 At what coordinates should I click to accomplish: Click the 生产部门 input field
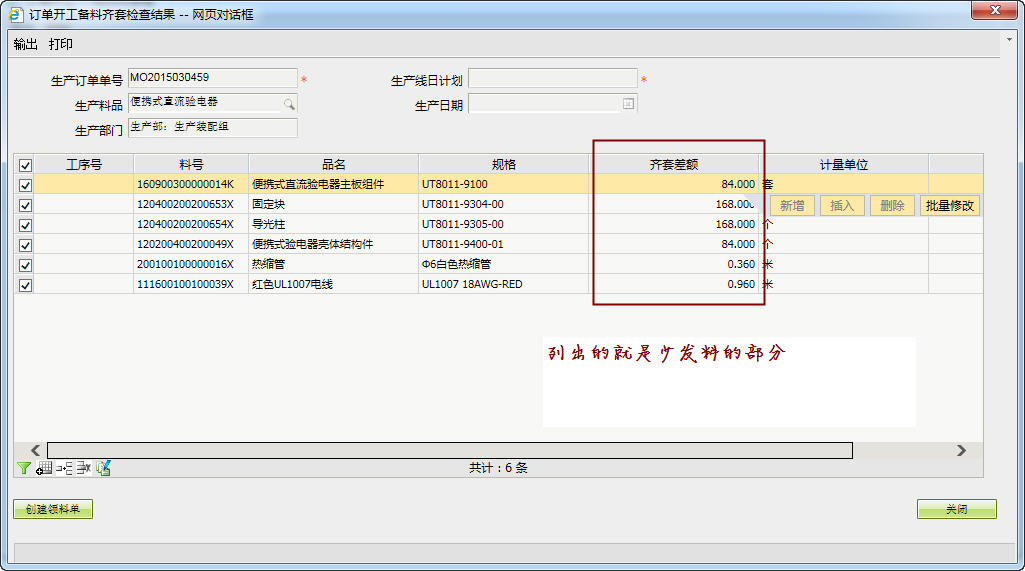point(212,128)
